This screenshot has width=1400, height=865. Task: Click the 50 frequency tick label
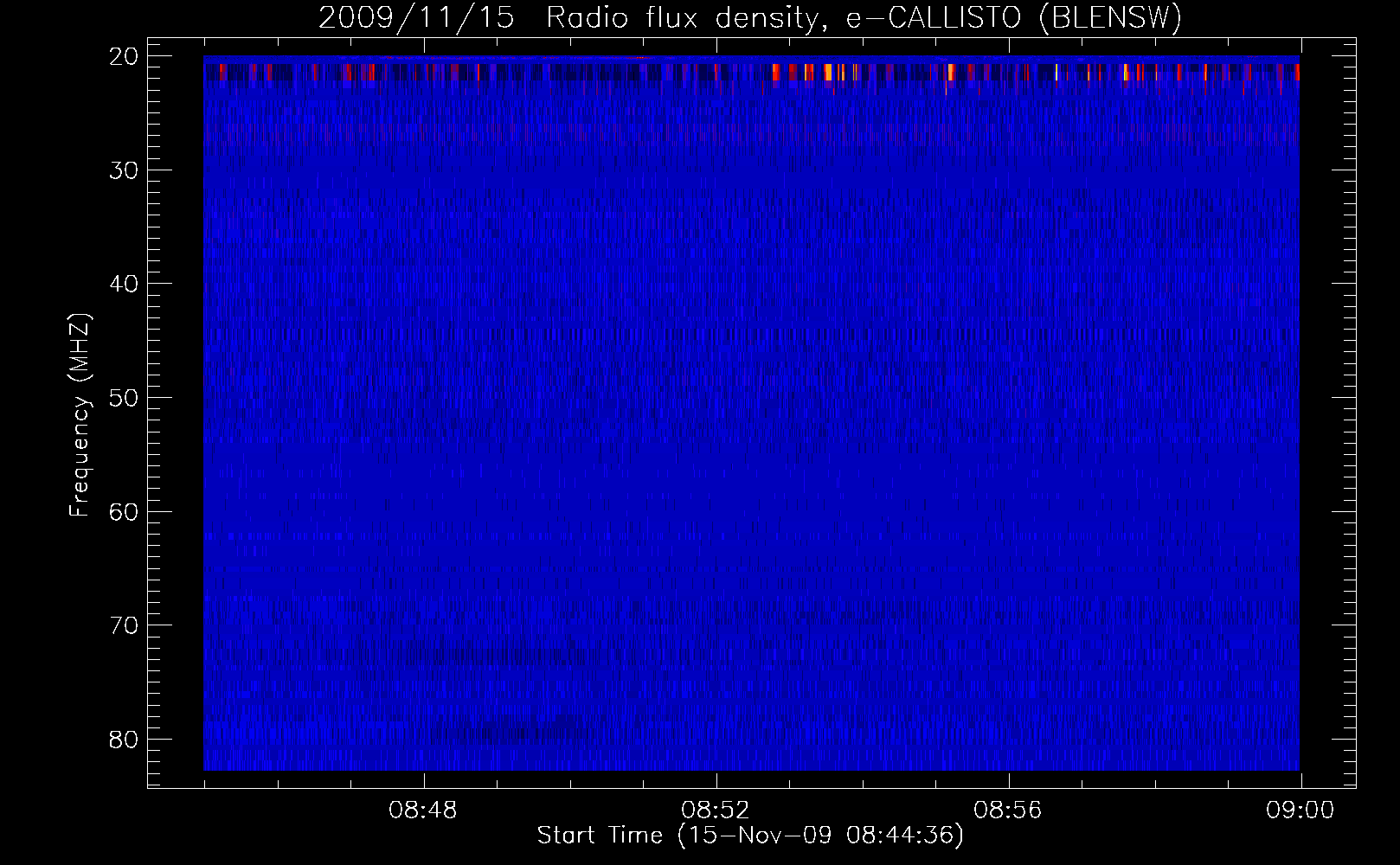click(125, 398)
